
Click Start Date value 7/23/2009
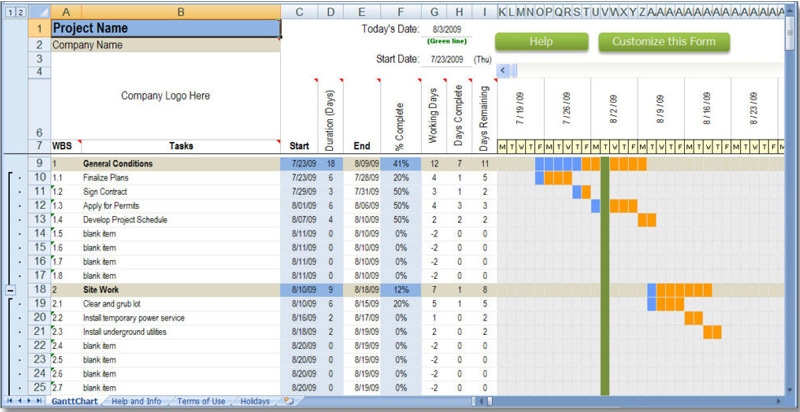click(446, 60)
